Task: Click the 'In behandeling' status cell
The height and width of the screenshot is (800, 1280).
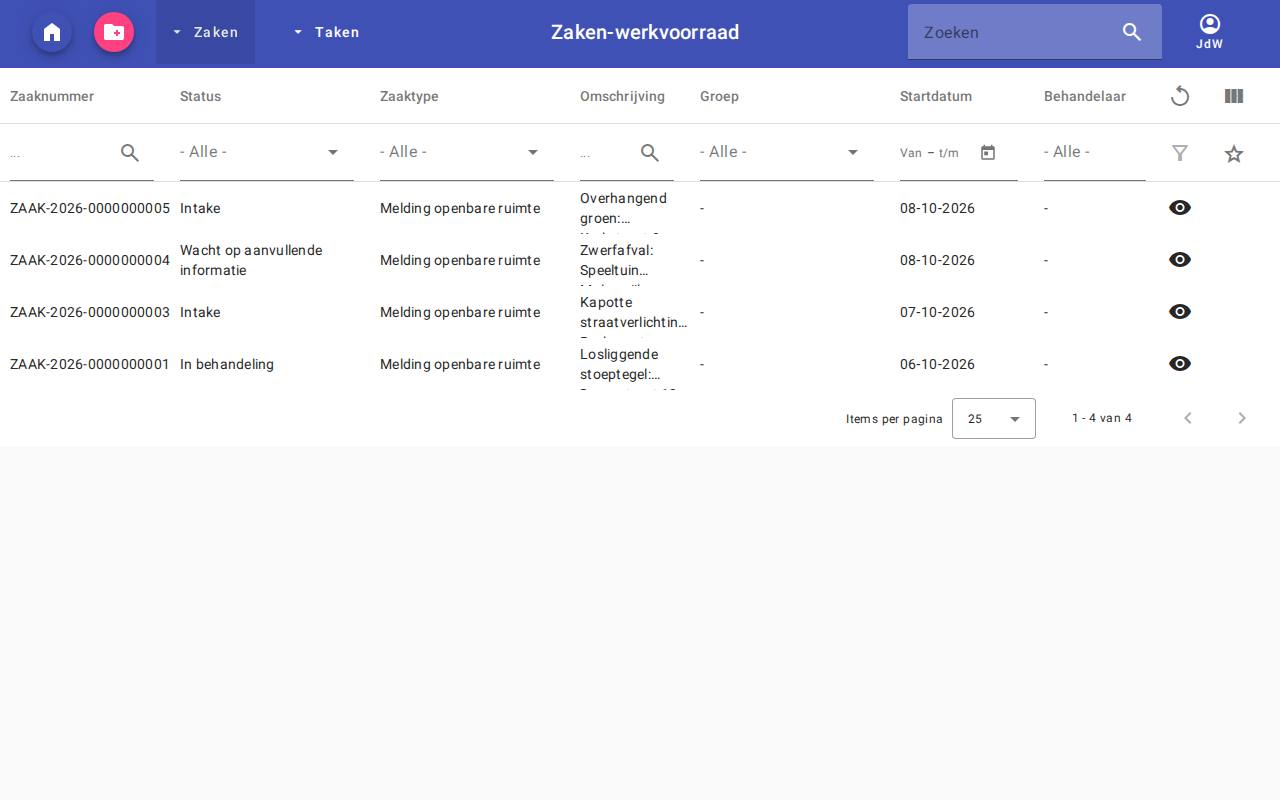Action: pos(227,364)
